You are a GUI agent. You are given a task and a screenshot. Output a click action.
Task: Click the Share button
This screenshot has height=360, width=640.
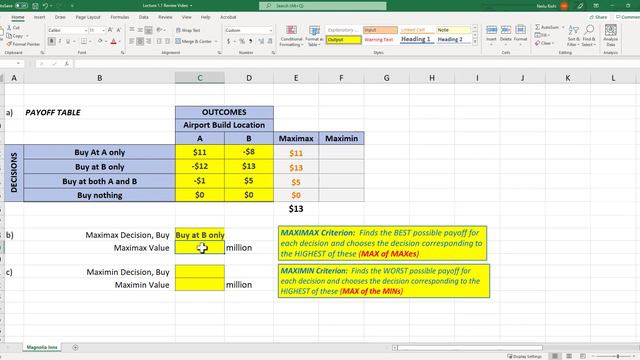pyautogui.click(x=598, y=17)
